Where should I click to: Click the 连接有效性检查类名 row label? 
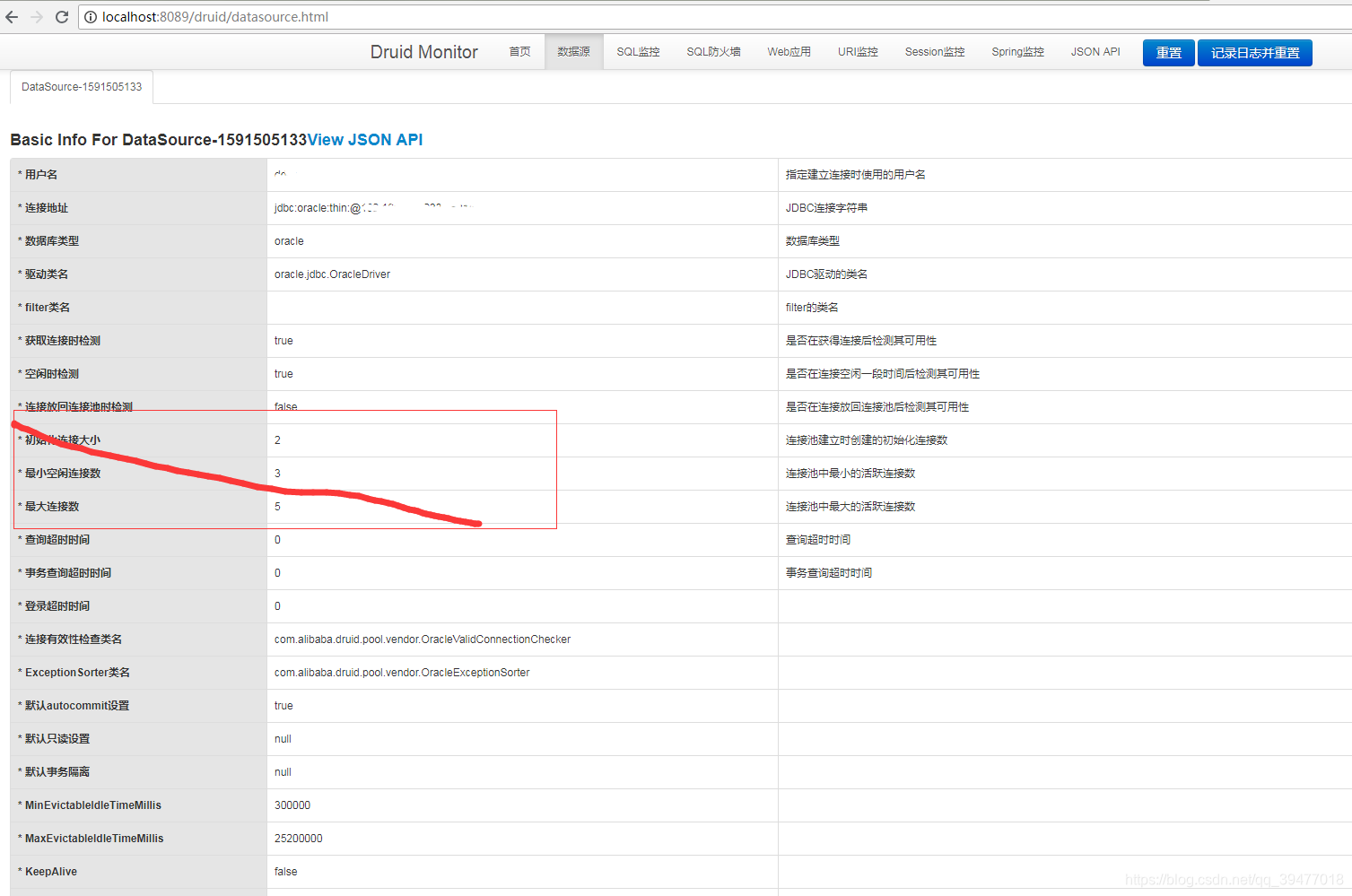coord(74,639)
